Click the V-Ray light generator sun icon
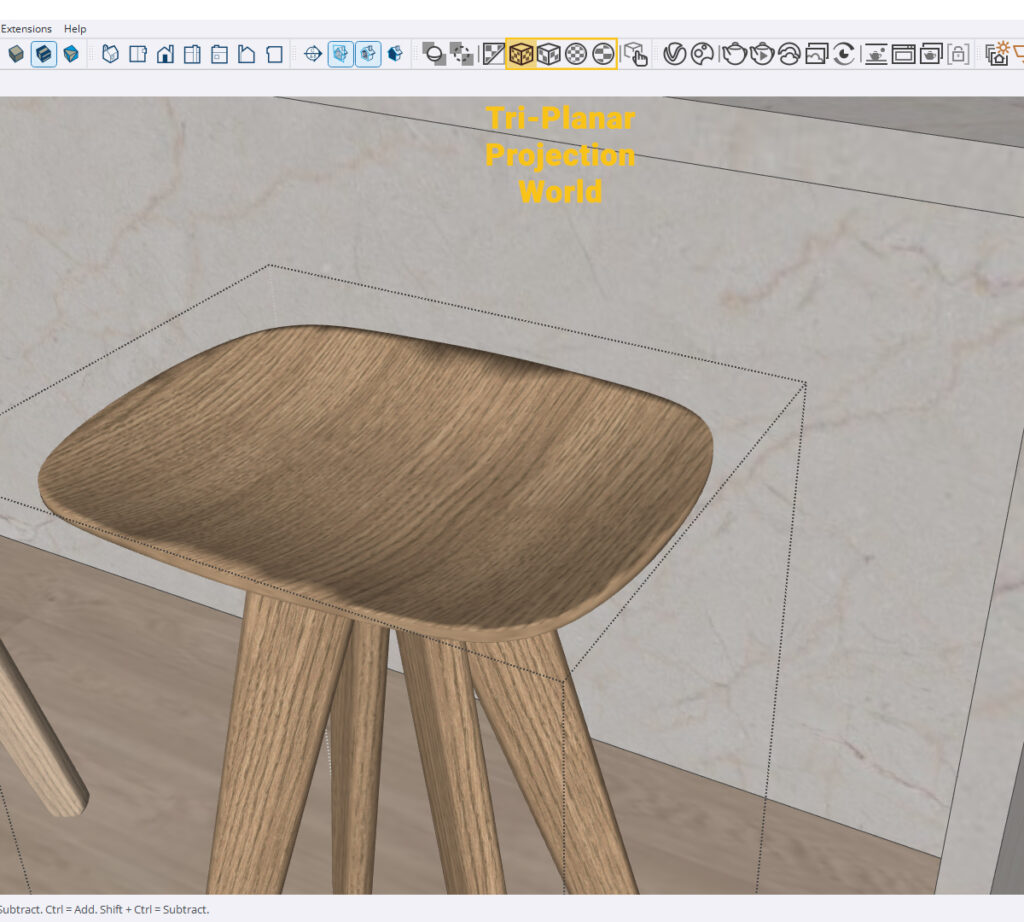Image resolution: width=1024 pixels, height=922 pixels. coord(997,54)
